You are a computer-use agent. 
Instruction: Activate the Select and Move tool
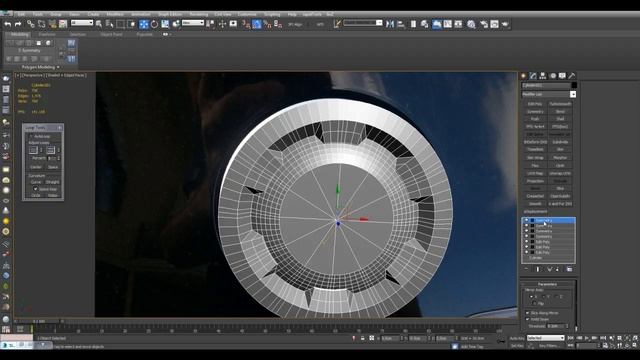[x=144, y=24]
